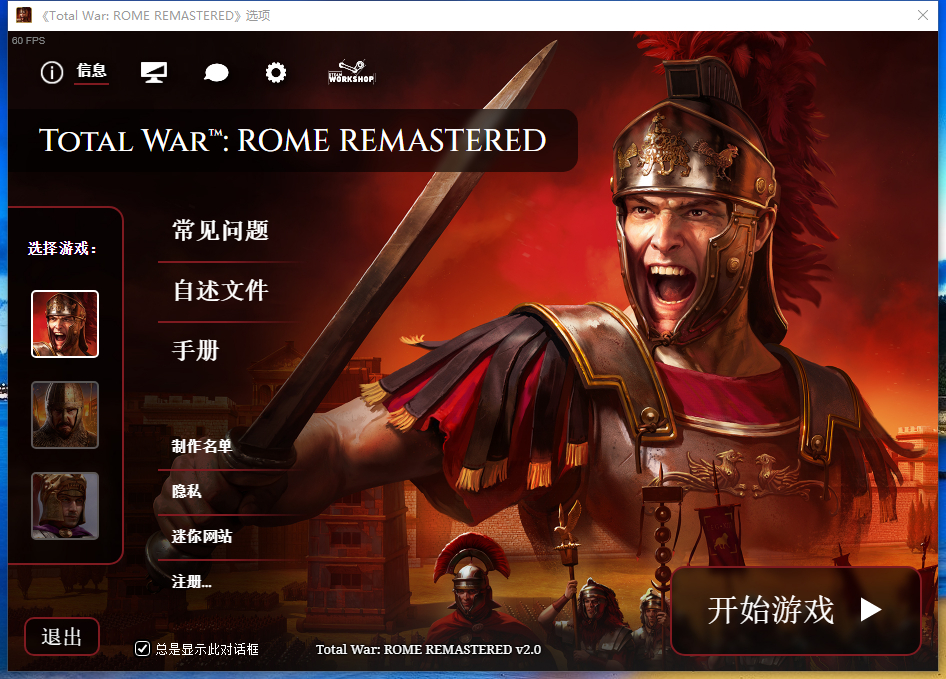This screenshot has height=679, width=946.
Task: Open the display settings monitor icon
Action: 154,72
